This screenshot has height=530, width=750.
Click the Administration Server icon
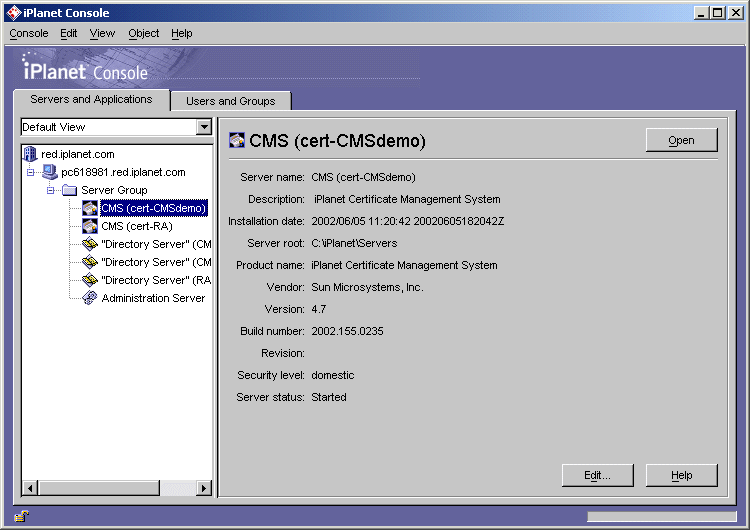click(89, 298)
